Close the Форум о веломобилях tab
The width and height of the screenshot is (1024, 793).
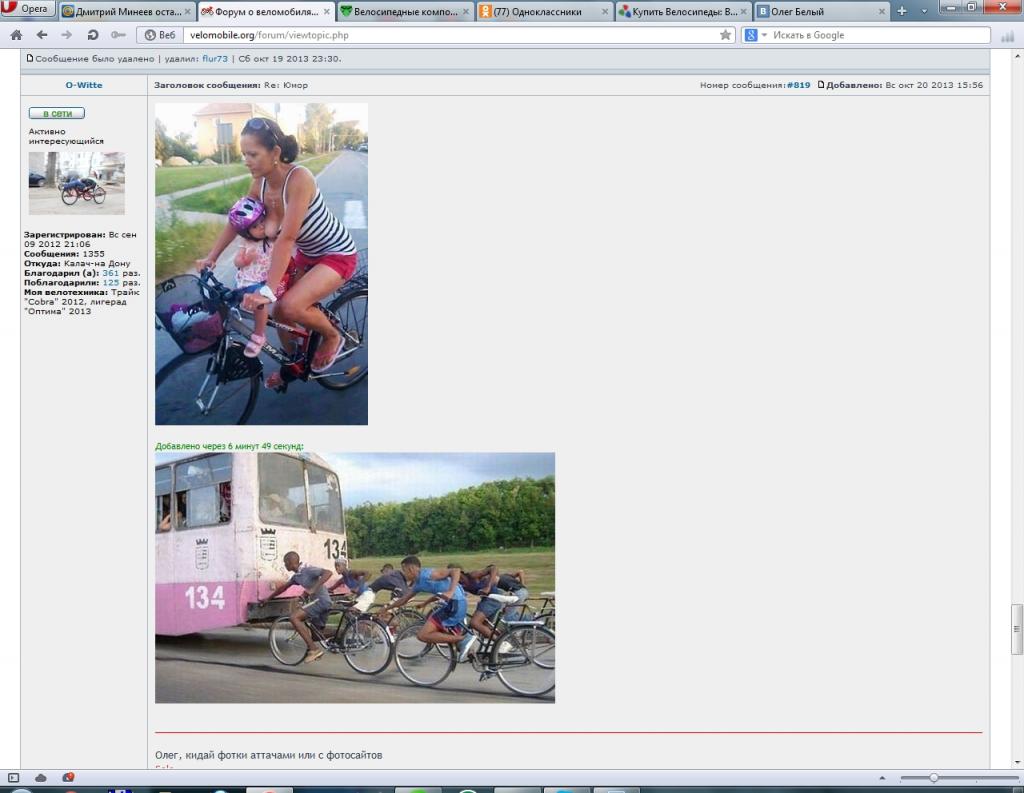[327, 12]
